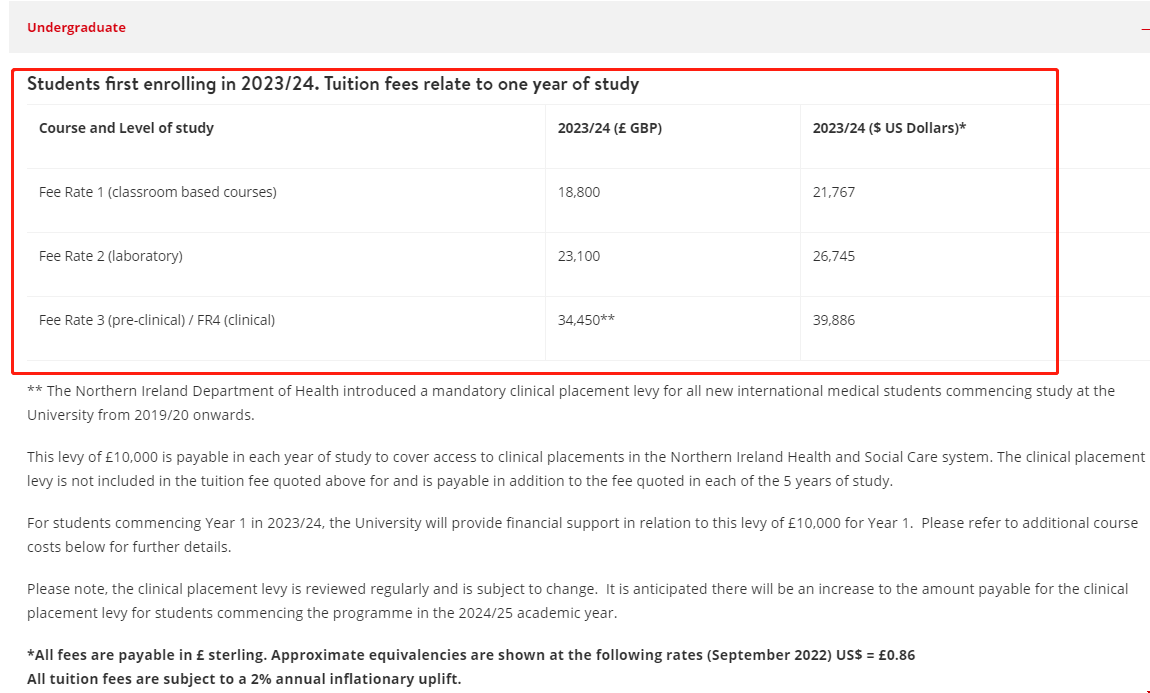
Task: Select the '2023/24 (£ GBP)' column header
Action: pos(610,128)
